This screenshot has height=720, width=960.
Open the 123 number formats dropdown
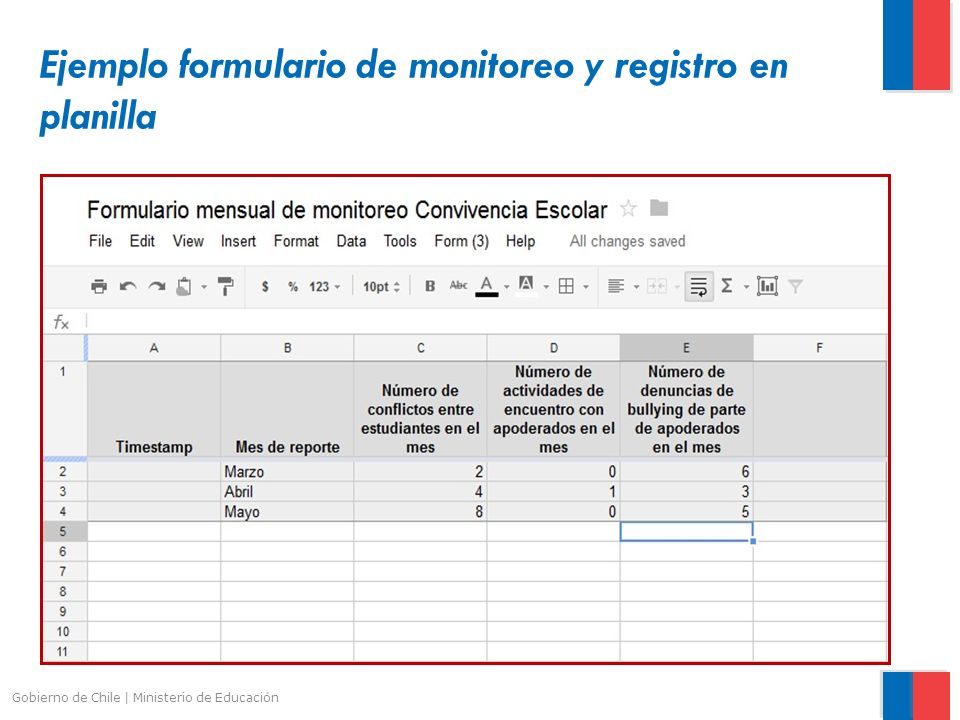pyautogui.click(x=324, y=286)
